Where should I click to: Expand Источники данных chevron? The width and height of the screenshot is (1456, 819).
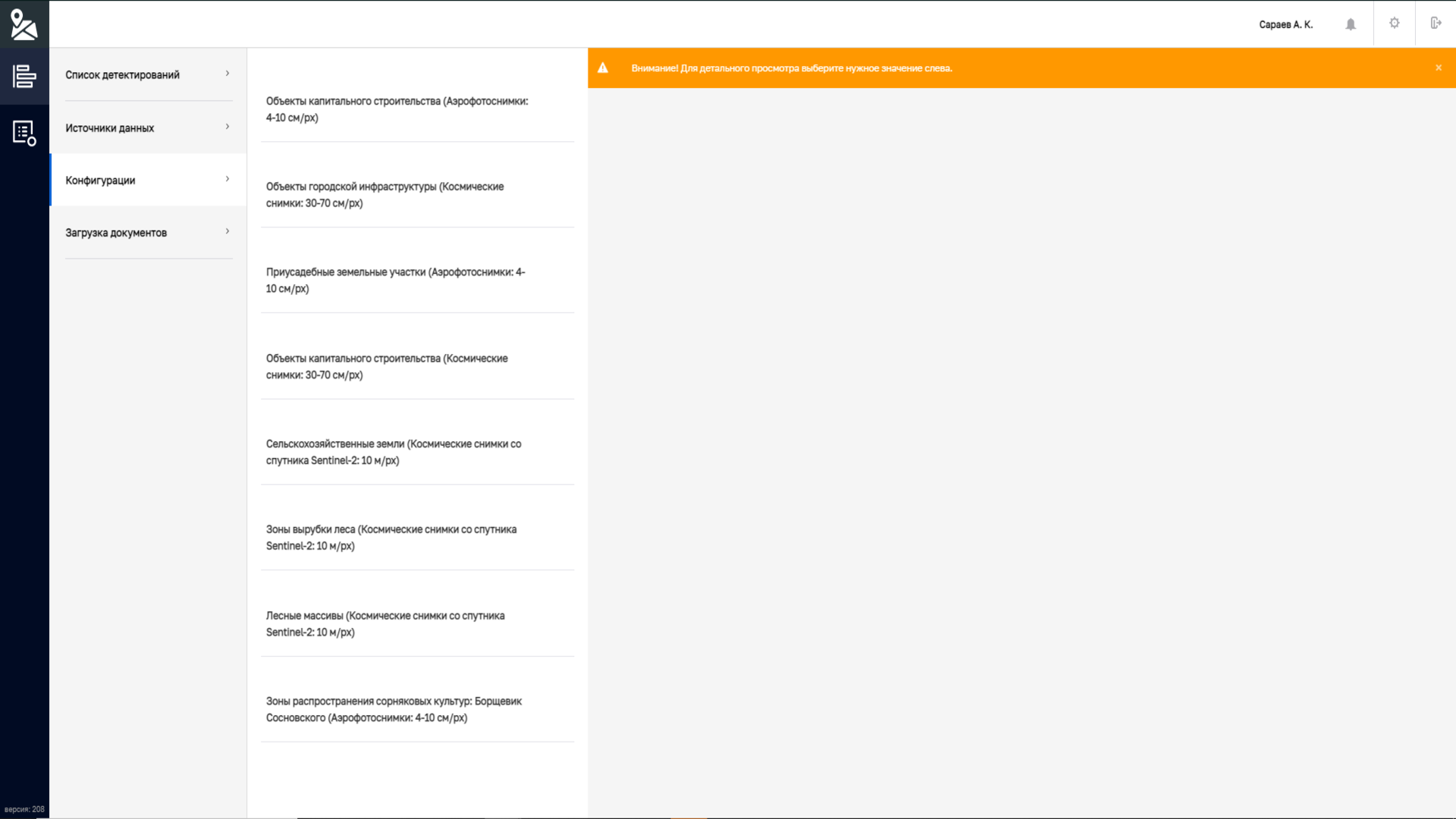click(x=227, y=127)
